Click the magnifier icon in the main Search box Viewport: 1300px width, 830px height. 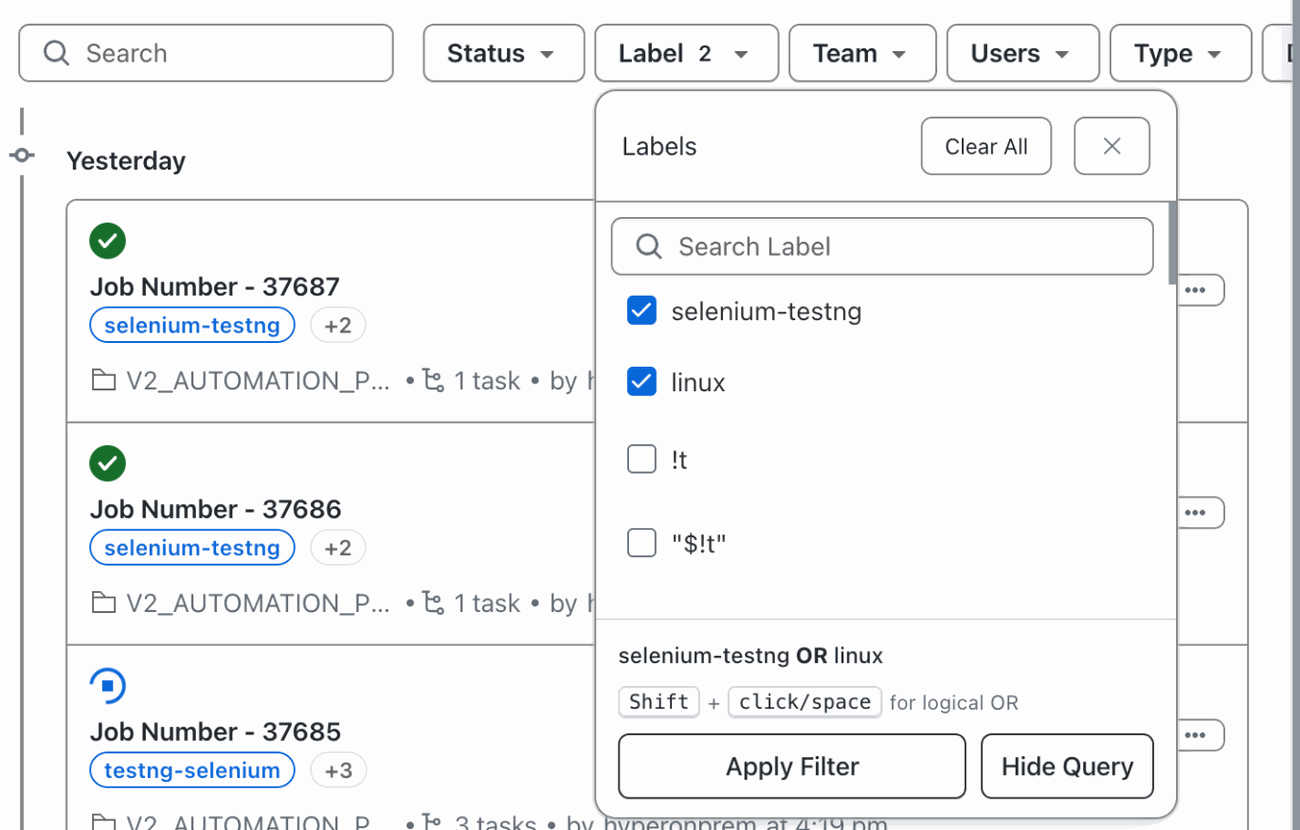pyautogui.click(x=57, y=53)
